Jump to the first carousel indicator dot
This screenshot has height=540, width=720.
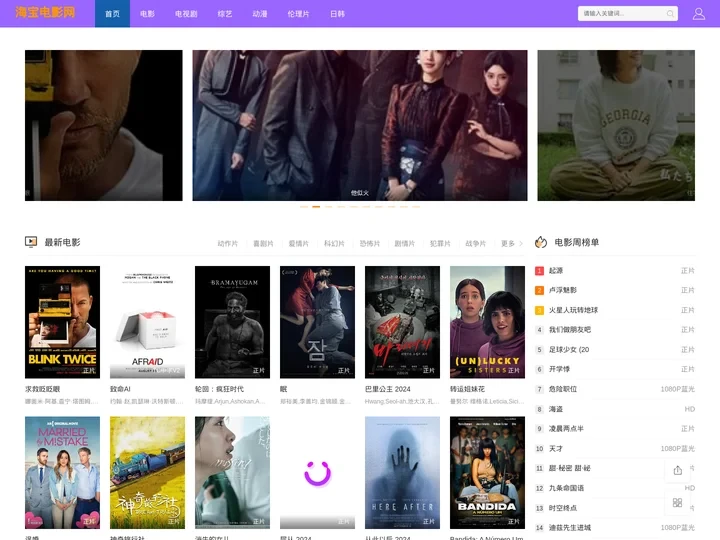click(x=304, y=207)
